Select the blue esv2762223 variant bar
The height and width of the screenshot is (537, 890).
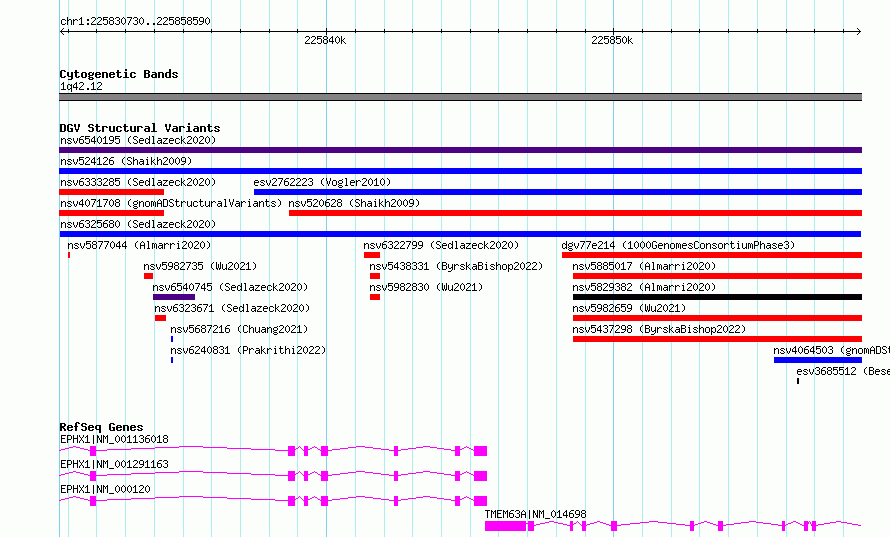coord(557,192)
